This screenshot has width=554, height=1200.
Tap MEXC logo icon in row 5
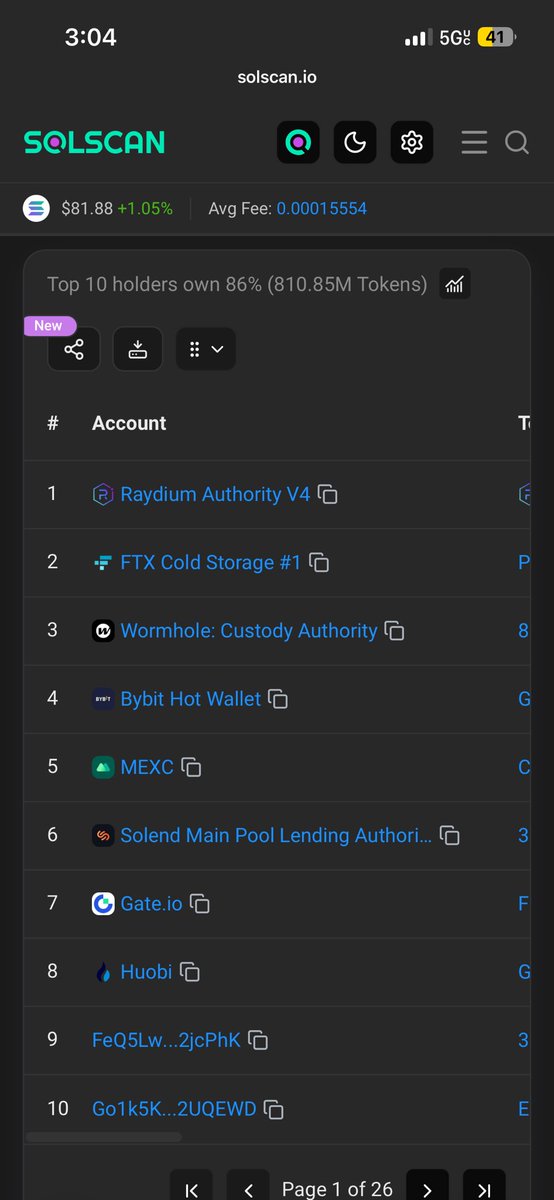click(x=103, y=767)
